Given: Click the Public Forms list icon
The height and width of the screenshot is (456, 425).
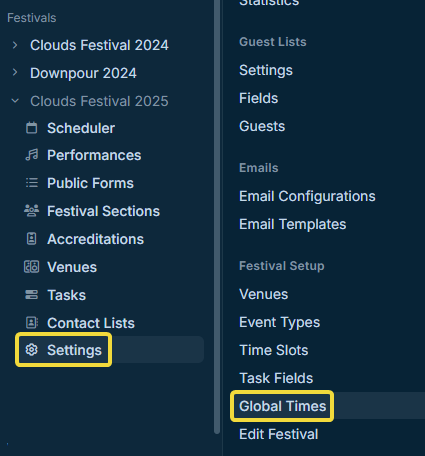Looking at the screenshot, I should (32, 183).
